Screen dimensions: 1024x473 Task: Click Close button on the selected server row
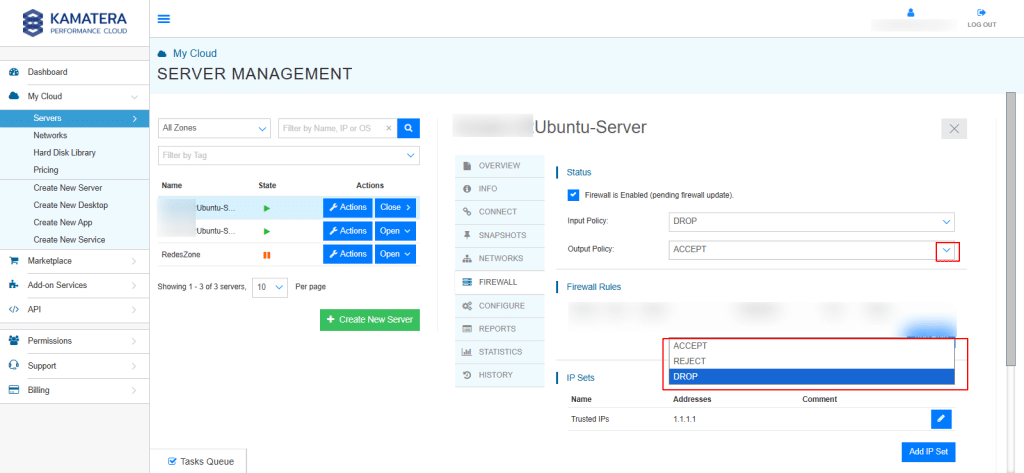click(x=395, y=208)
